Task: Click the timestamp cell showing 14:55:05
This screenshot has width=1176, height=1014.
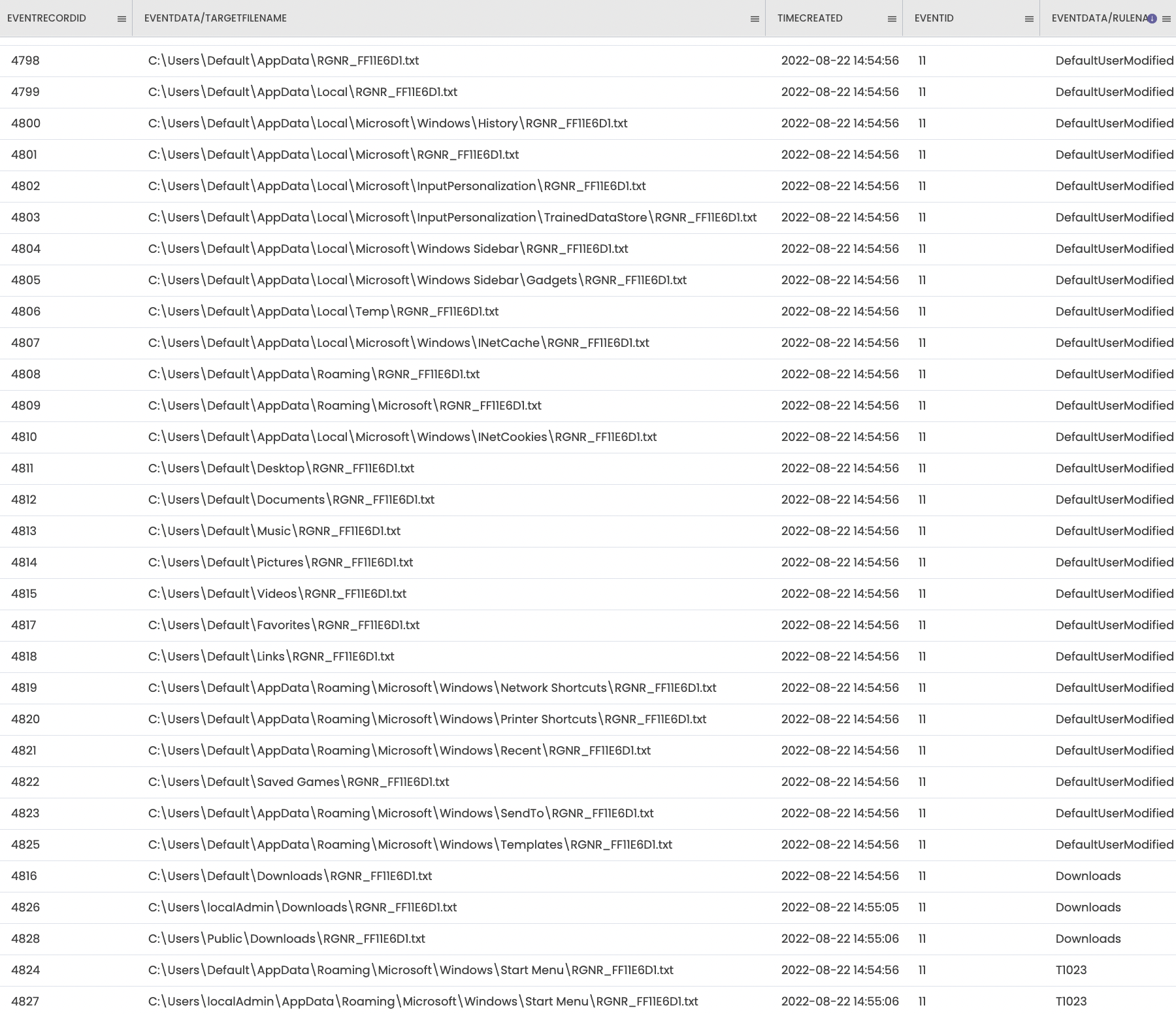Action: [841, 907]
